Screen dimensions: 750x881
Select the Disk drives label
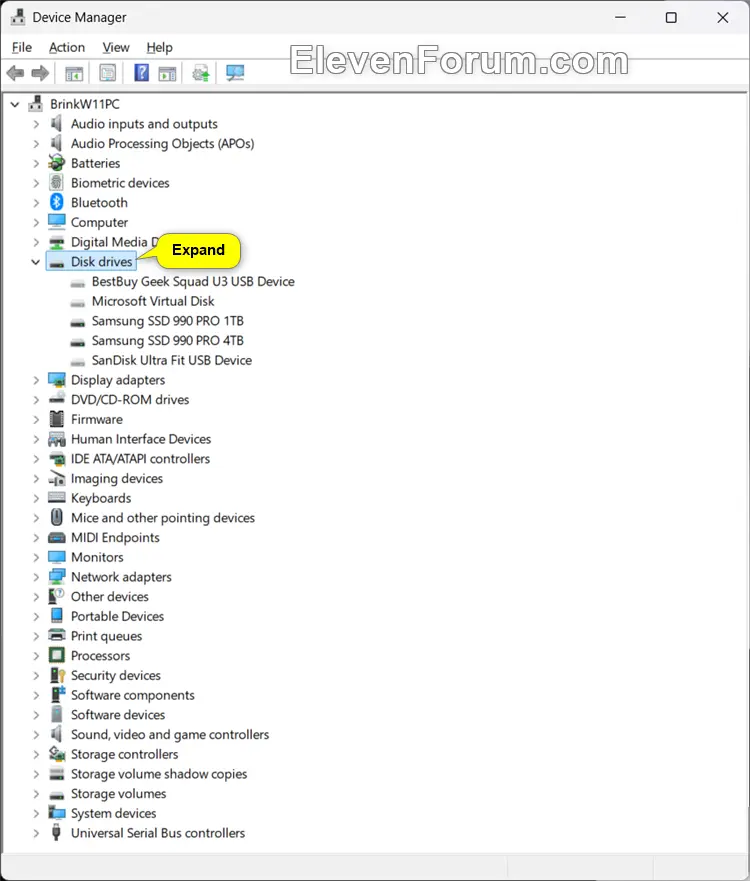pyautogui.click(x=102, y=262)
